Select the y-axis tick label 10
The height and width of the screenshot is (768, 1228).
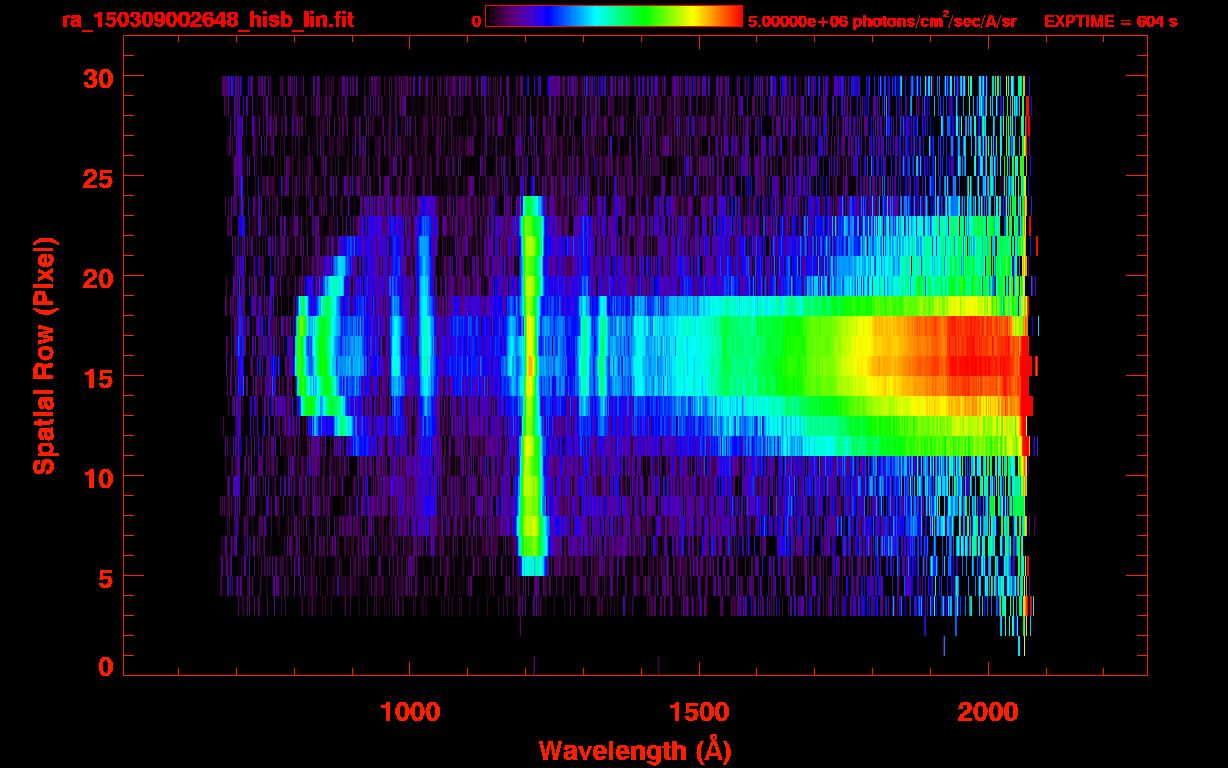click(96, 477)
